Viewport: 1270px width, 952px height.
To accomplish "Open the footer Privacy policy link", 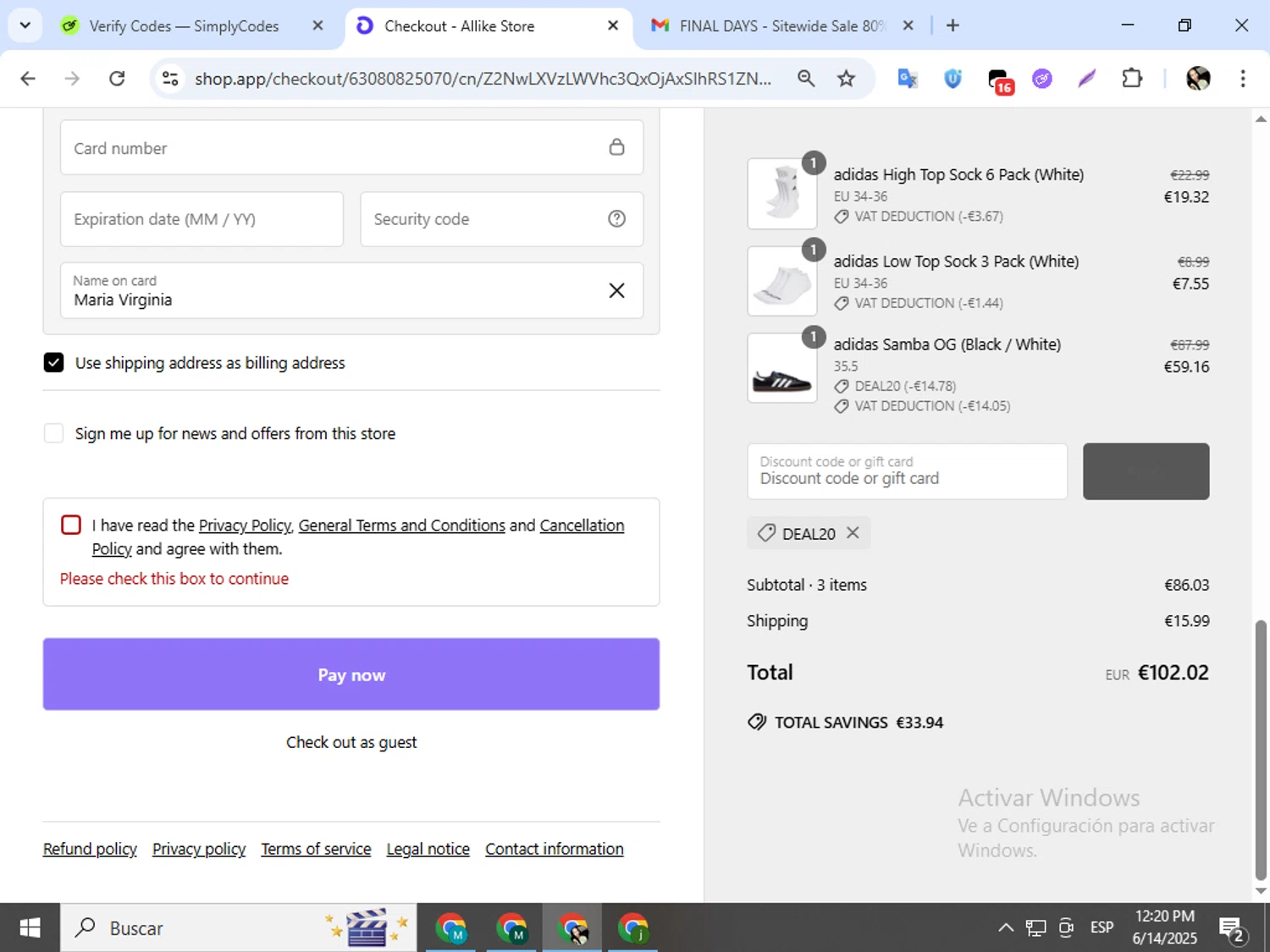I will pyautogui.click(x=199, y=849).
